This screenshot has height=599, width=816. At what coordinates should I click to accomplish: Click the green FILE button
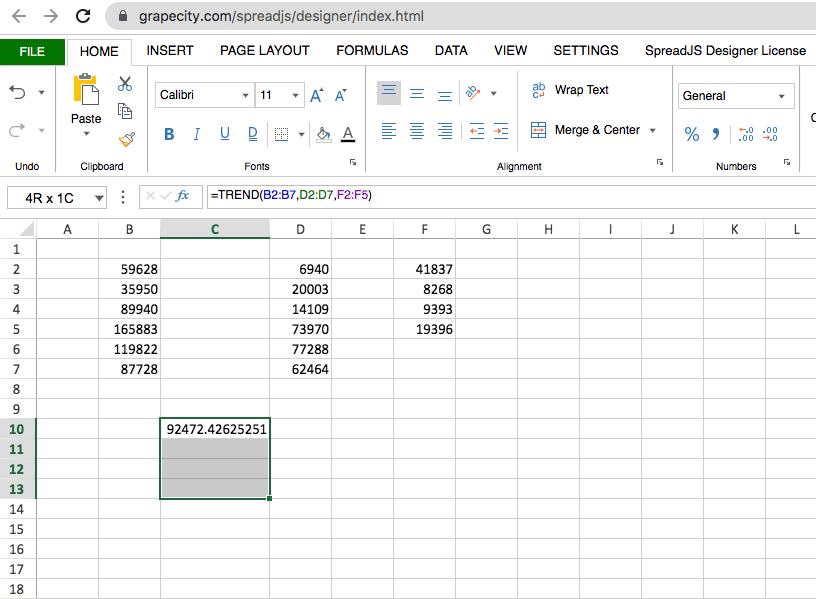pos(32,52)
